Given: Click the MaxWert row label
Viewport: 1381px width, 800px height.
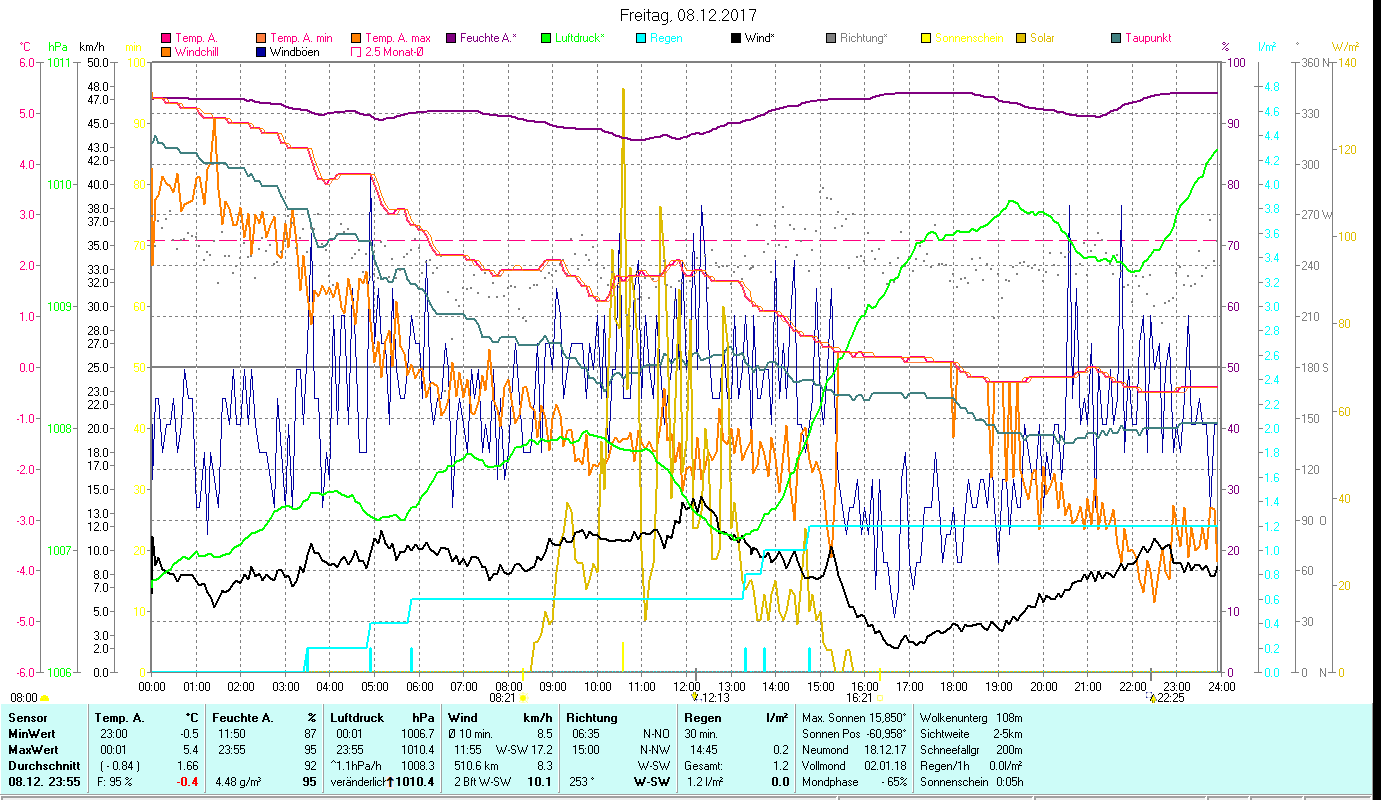Looking at the screenshot, I should 33,750.
